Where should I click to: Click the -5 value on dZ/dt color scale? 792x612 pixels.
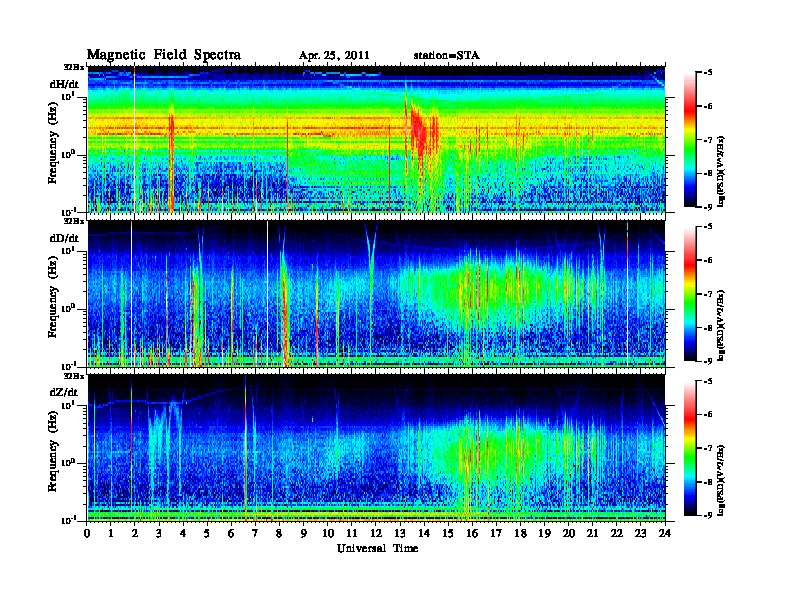707,381
